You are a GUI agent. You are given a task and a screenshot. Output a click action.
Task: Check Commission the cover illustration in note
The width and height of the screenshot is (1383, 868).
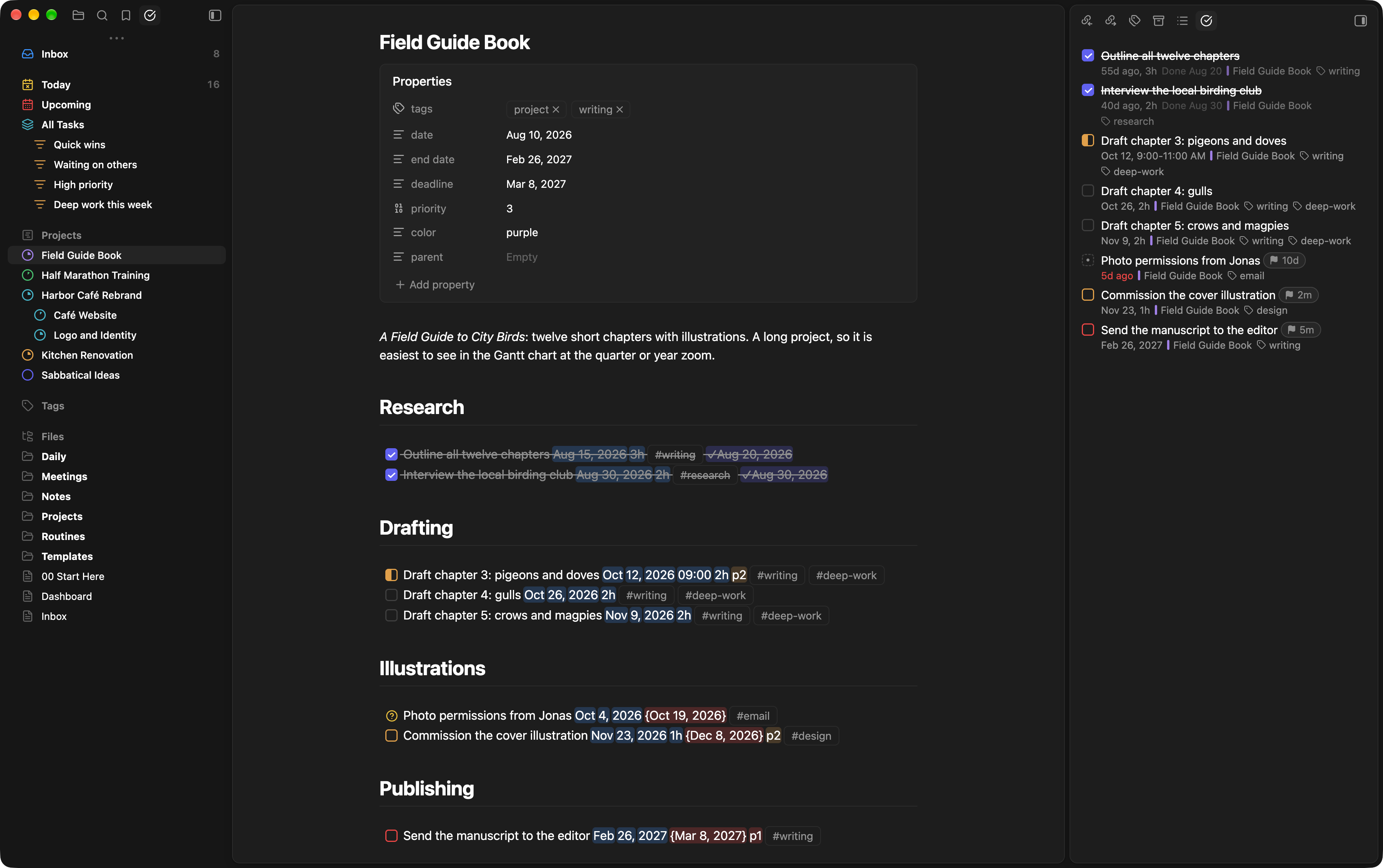(x=391, y=736)
